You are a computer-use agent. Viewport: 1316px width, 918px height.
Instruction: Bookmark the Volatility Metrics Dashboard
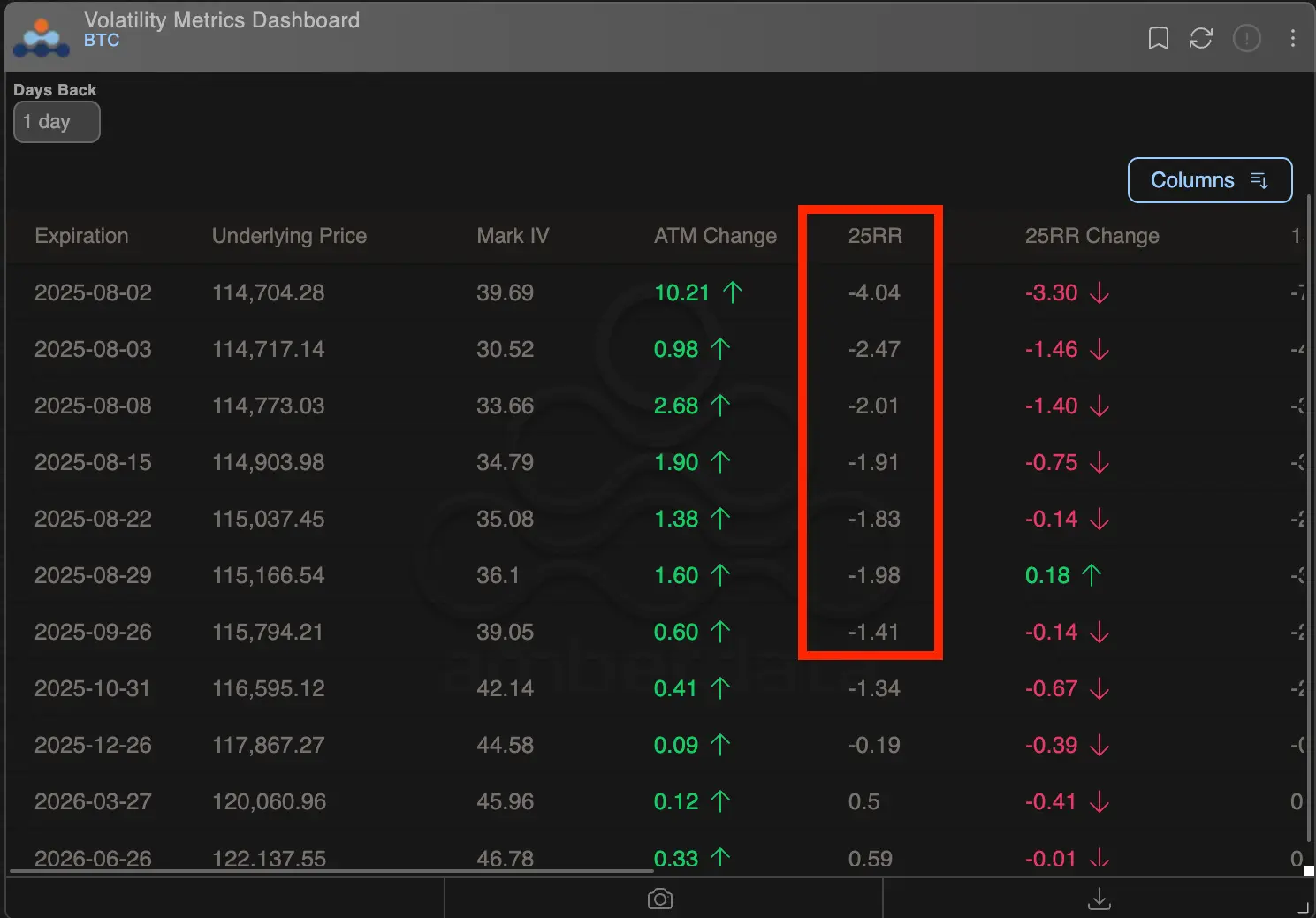1158,38
